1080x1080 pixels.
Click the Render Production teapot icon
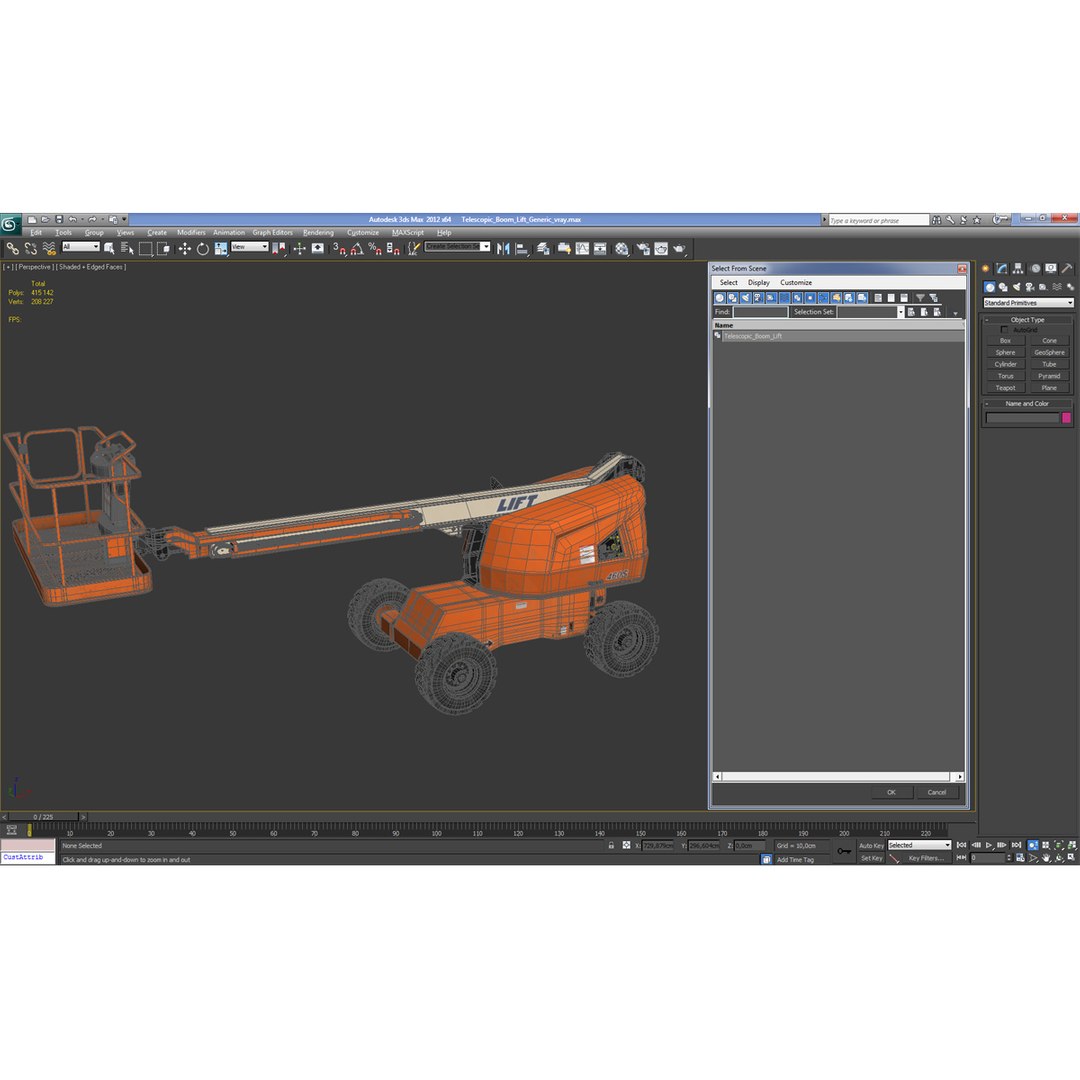[x=679, y=249]
